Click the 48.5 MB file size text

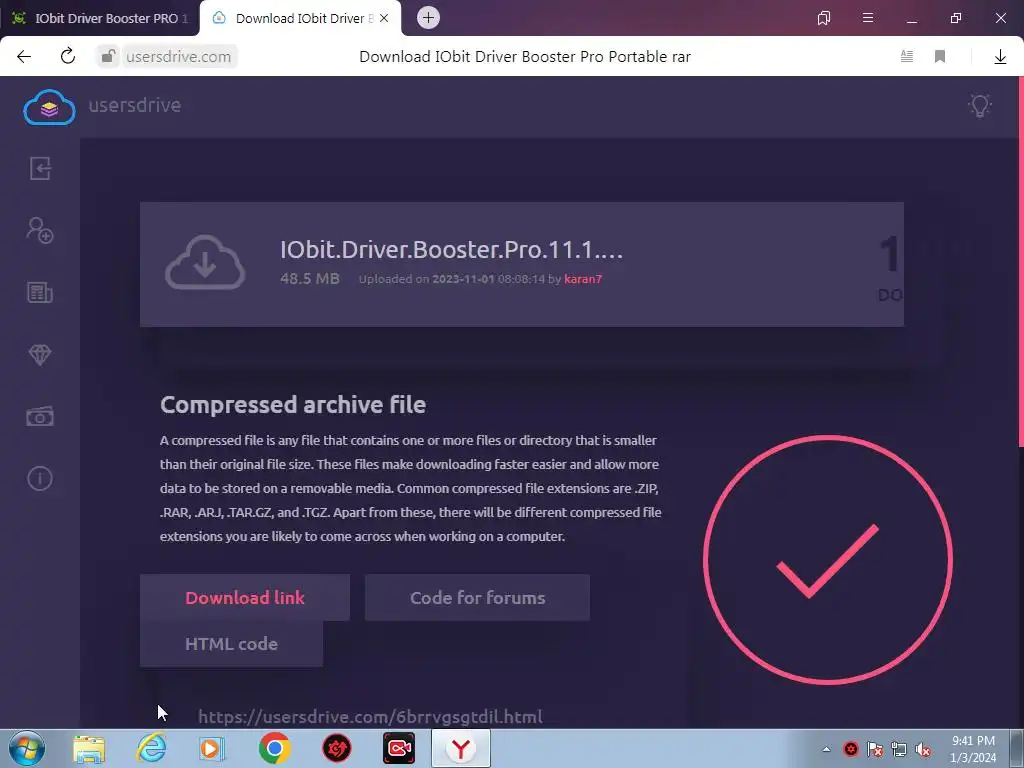pos(310,279)
